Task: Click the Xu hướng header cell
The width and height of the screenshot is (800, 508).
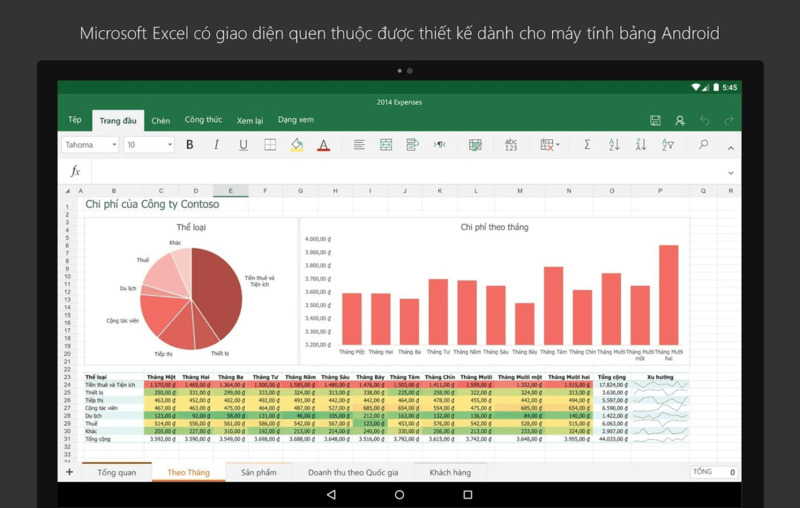Action: tap(660, 377)
